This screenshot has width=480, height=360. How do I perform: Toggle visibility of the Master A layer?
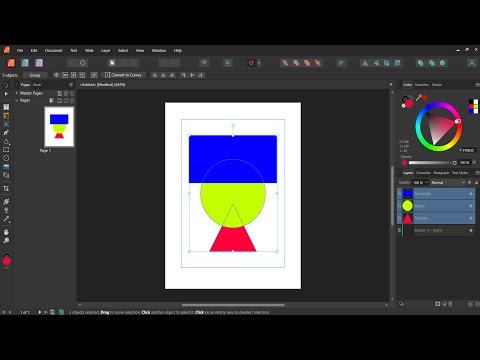tap(471, 230)
